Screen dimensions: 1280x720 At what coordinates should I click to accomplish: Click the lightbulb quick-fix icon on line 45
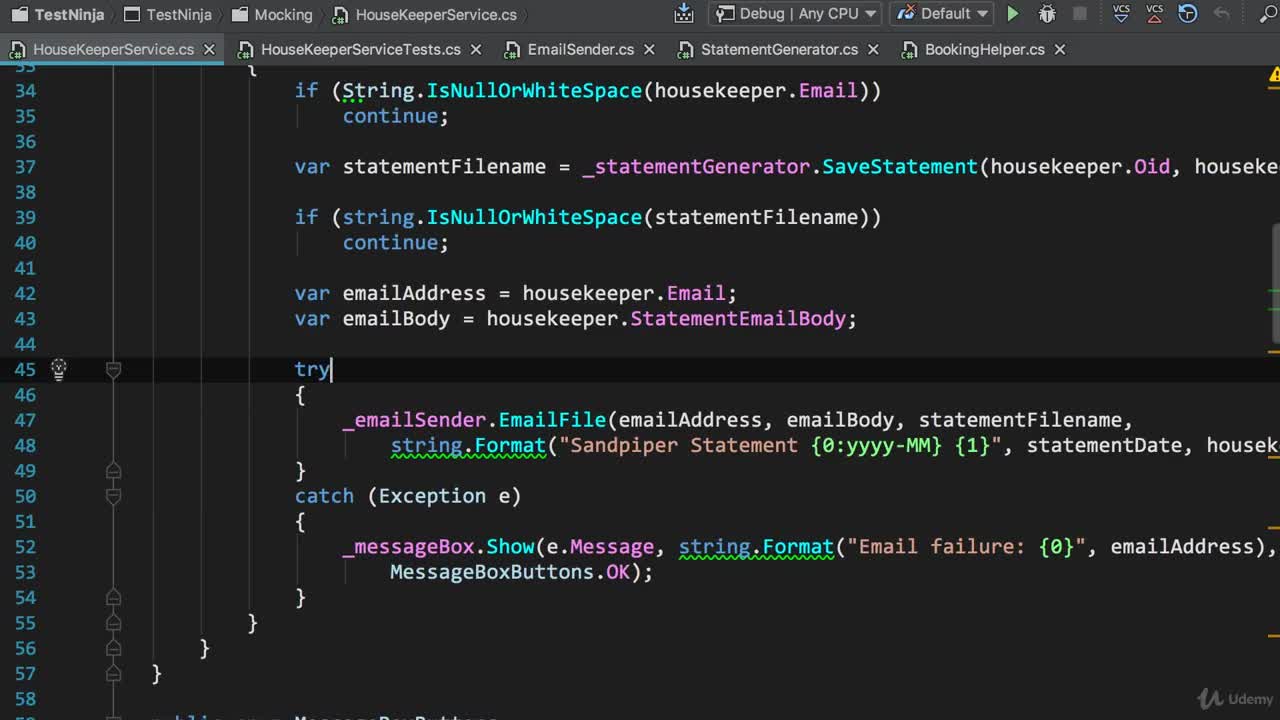coord(59,369)
